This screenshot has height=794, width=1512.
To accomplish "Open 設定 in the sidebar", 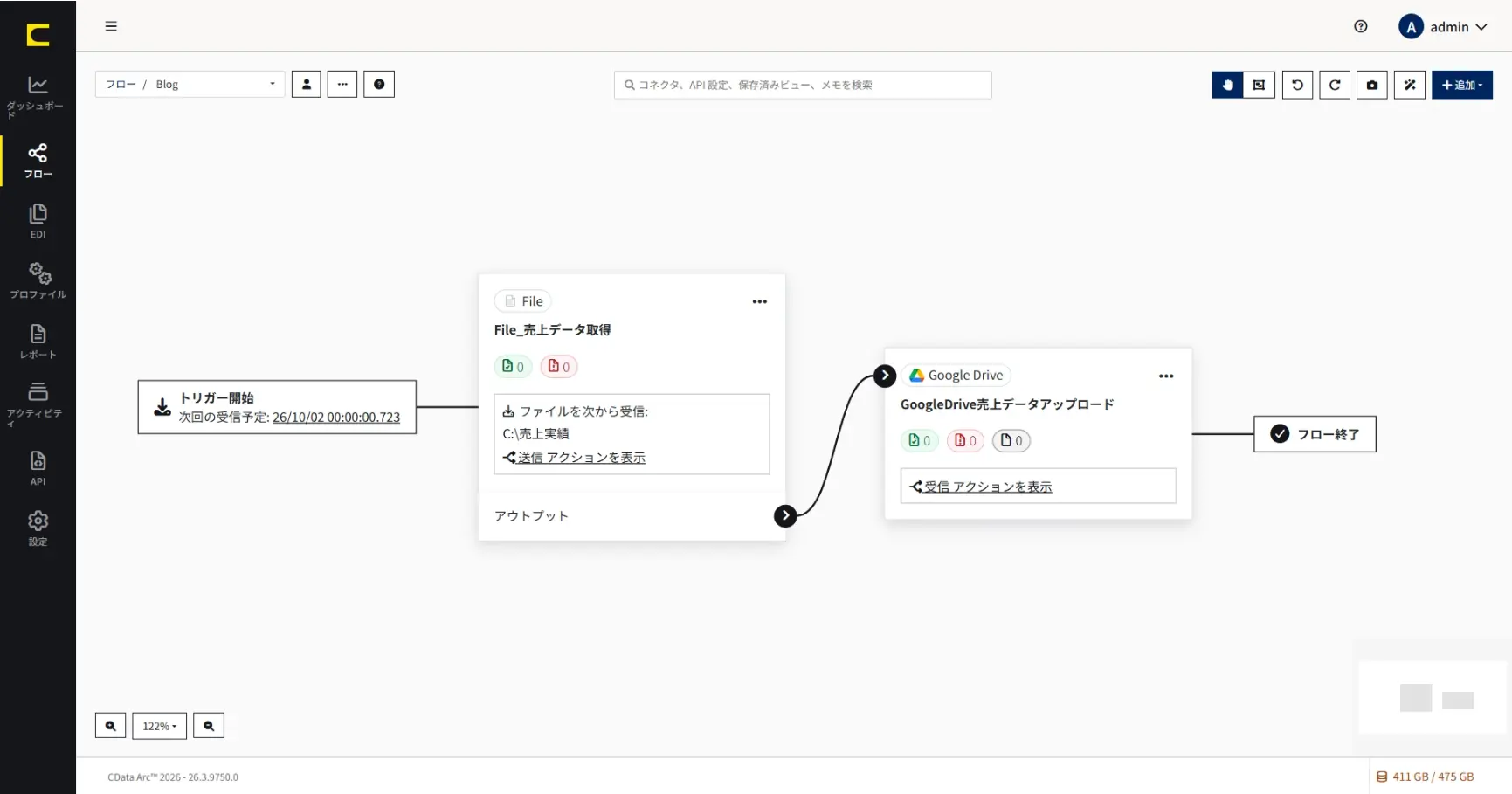I will coord(38,528).
